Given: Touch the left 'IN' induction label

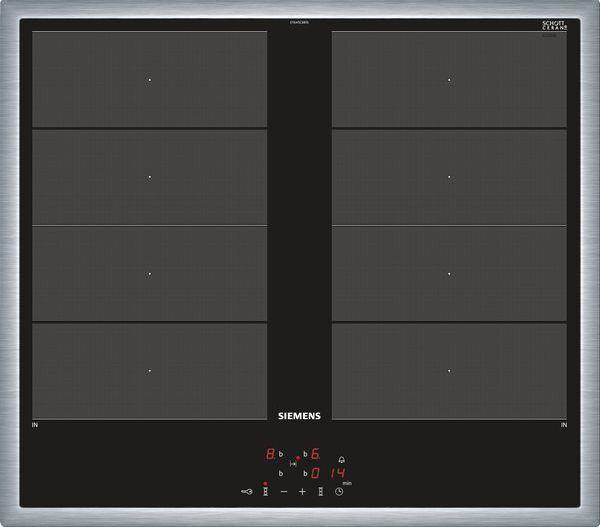Looking at the screenshot, I should [35, 425].
